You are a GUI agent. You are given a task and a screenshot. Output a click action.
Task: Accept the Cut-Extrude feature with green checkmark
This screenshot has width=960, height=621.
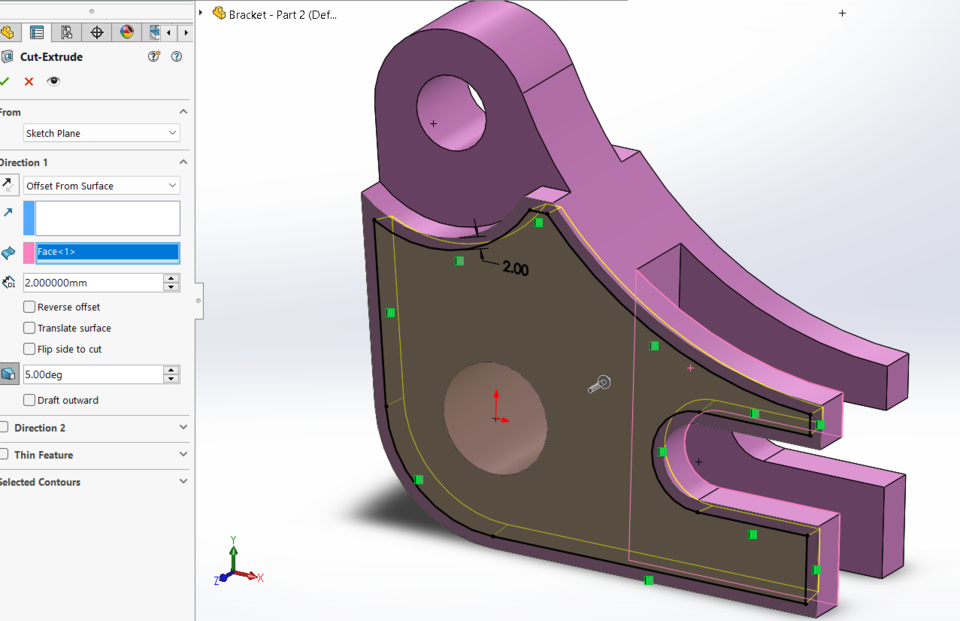pos(7,81)
